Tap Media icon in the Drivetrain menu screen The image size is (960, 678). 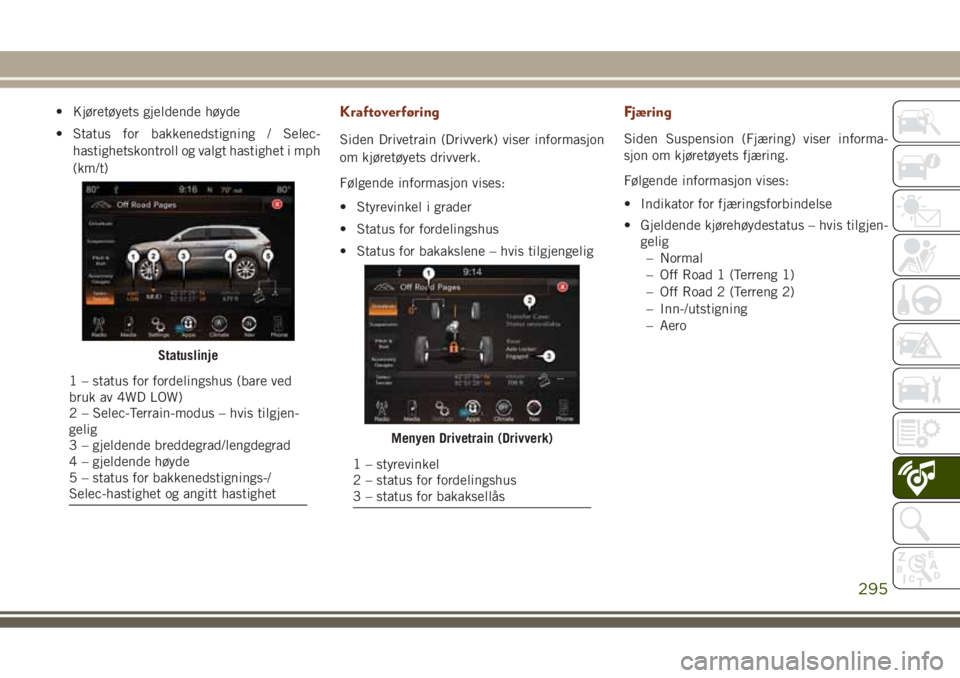coord(412,410)
